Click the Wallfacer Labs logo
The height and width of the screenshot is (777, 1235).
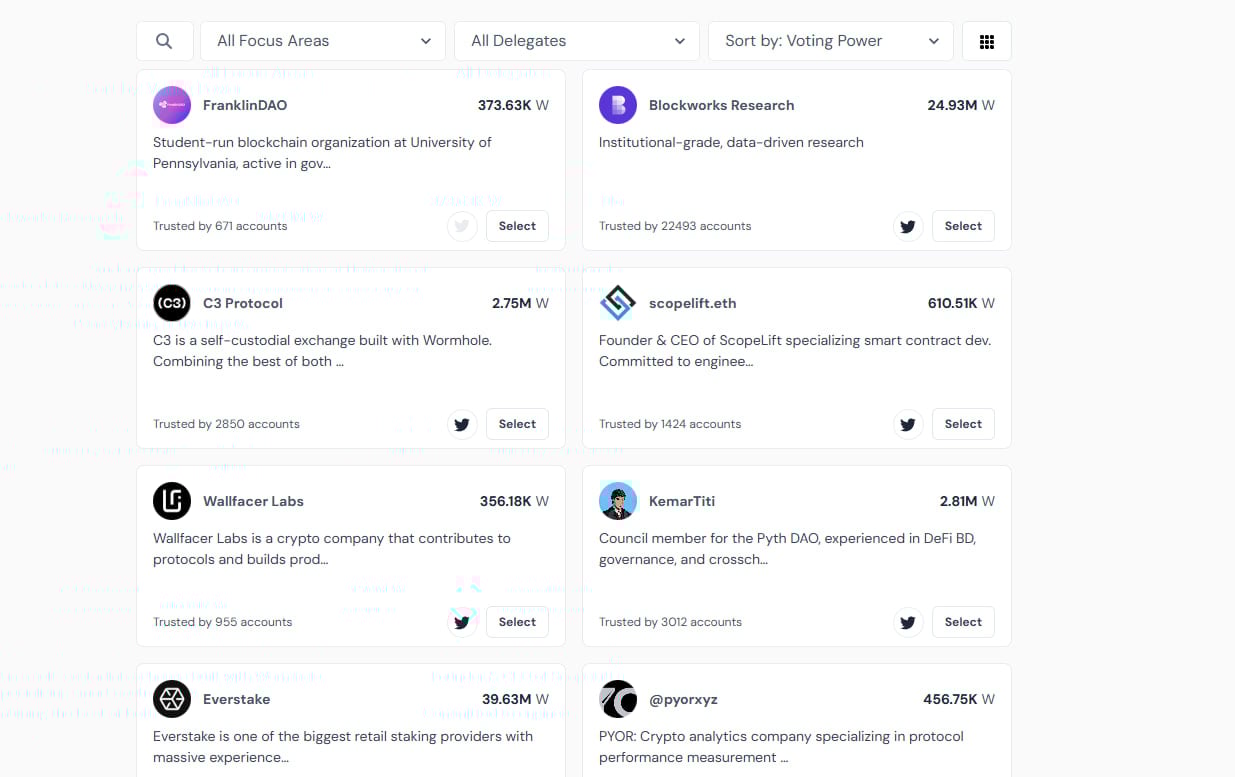172,501
